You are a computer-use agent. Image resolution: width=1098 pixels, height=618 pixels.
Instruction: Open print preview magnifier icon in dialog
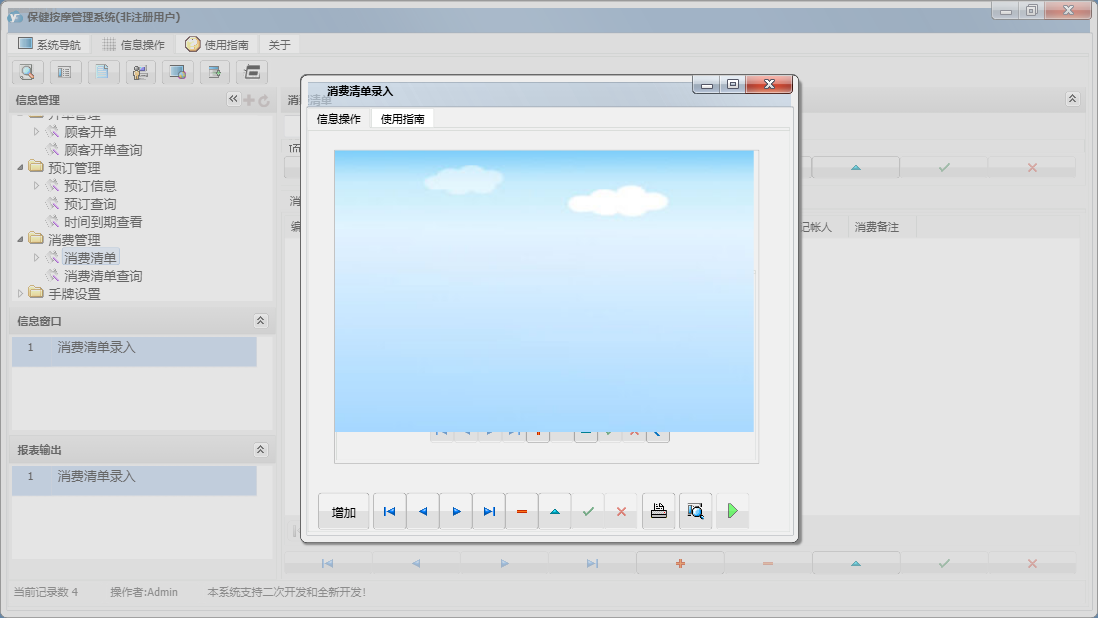click(695, 511)
